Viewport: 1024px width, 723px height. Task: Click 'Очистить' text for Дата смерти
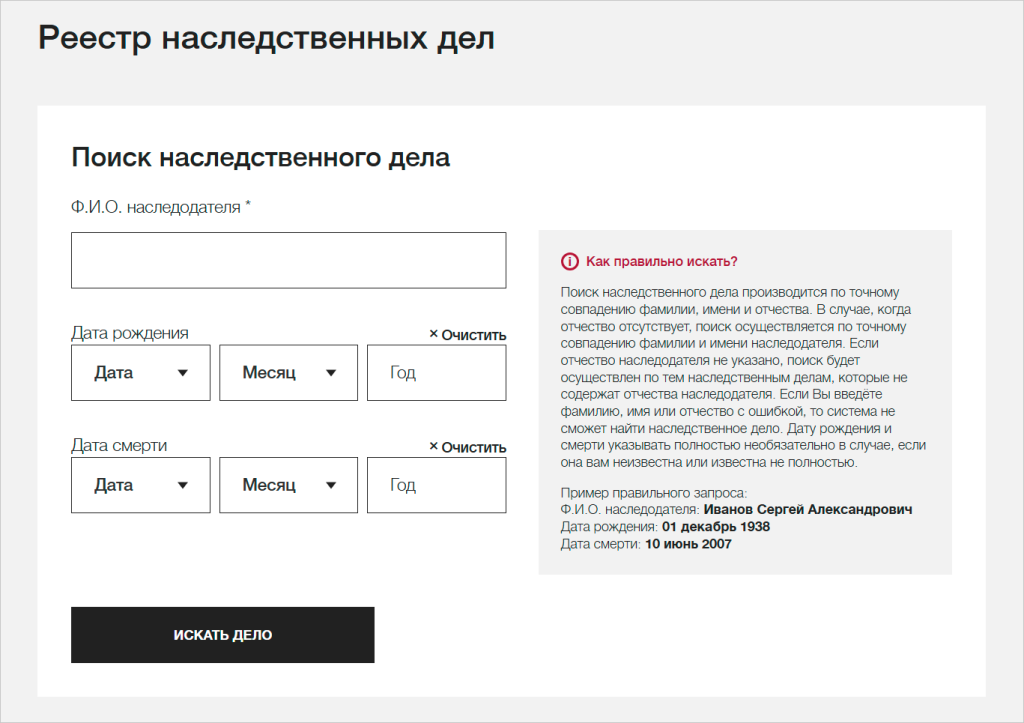point(473,447)
